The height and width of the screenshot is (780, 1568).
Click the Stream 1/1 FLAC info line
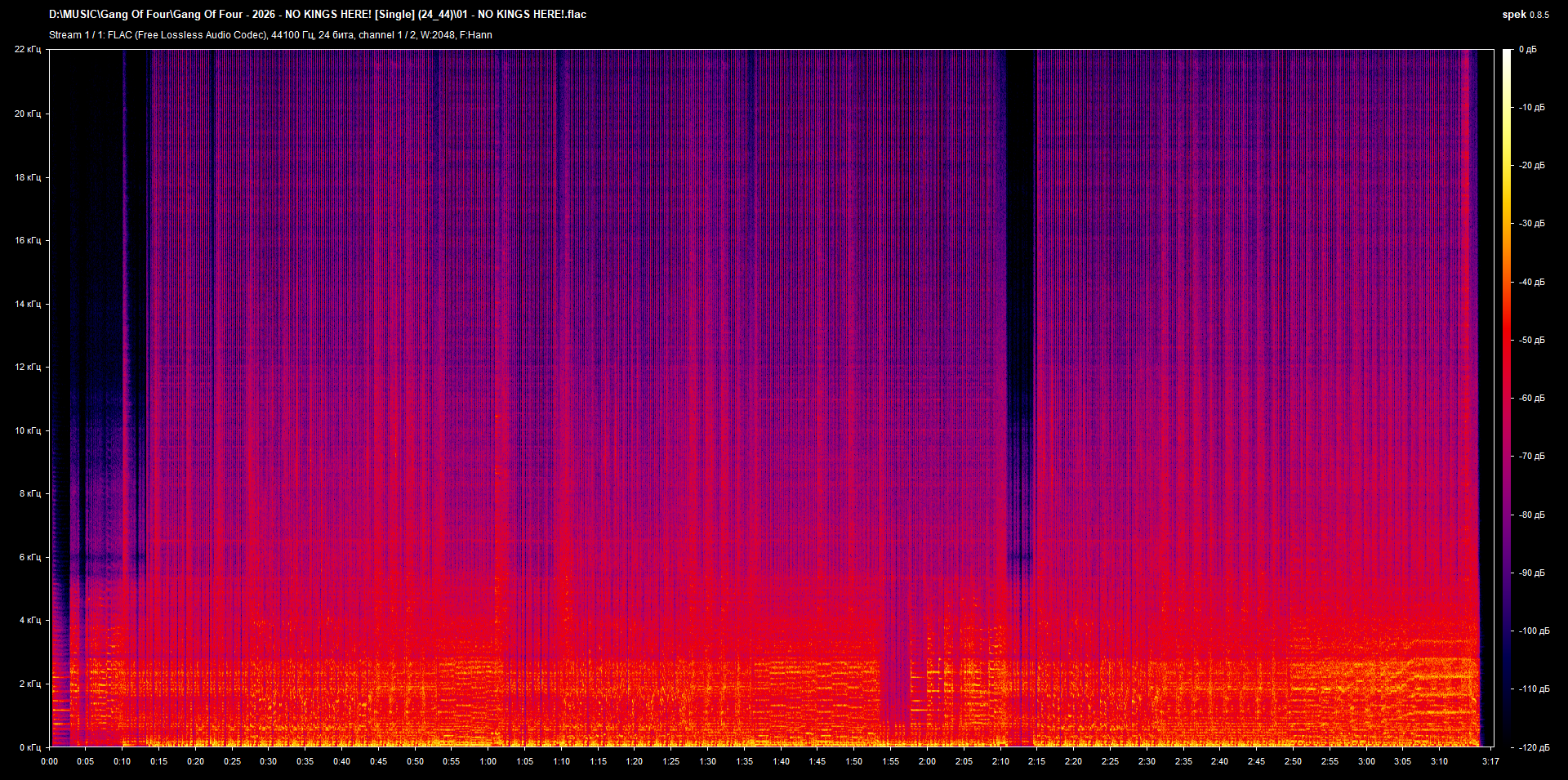(270, 35)
